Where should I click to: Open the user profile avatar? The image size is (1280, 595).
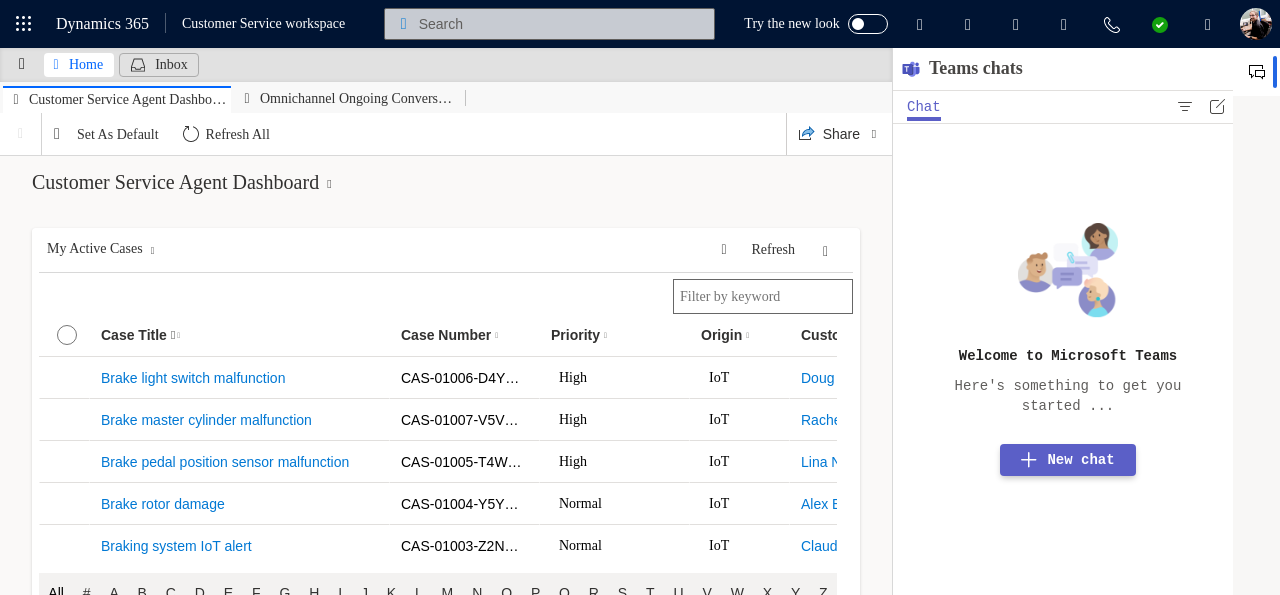1255,24
